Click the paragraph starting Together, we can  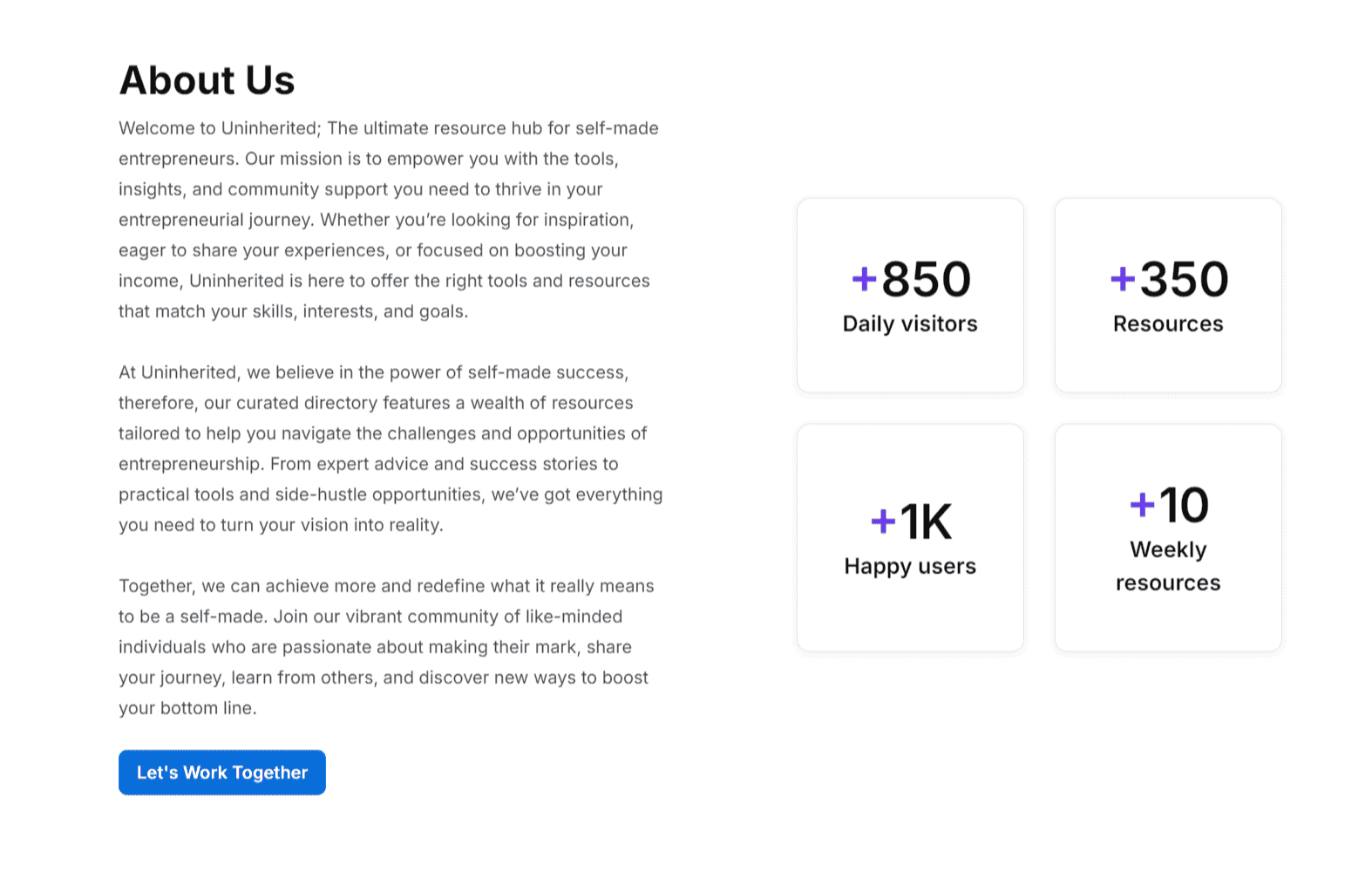coord(386,647)
